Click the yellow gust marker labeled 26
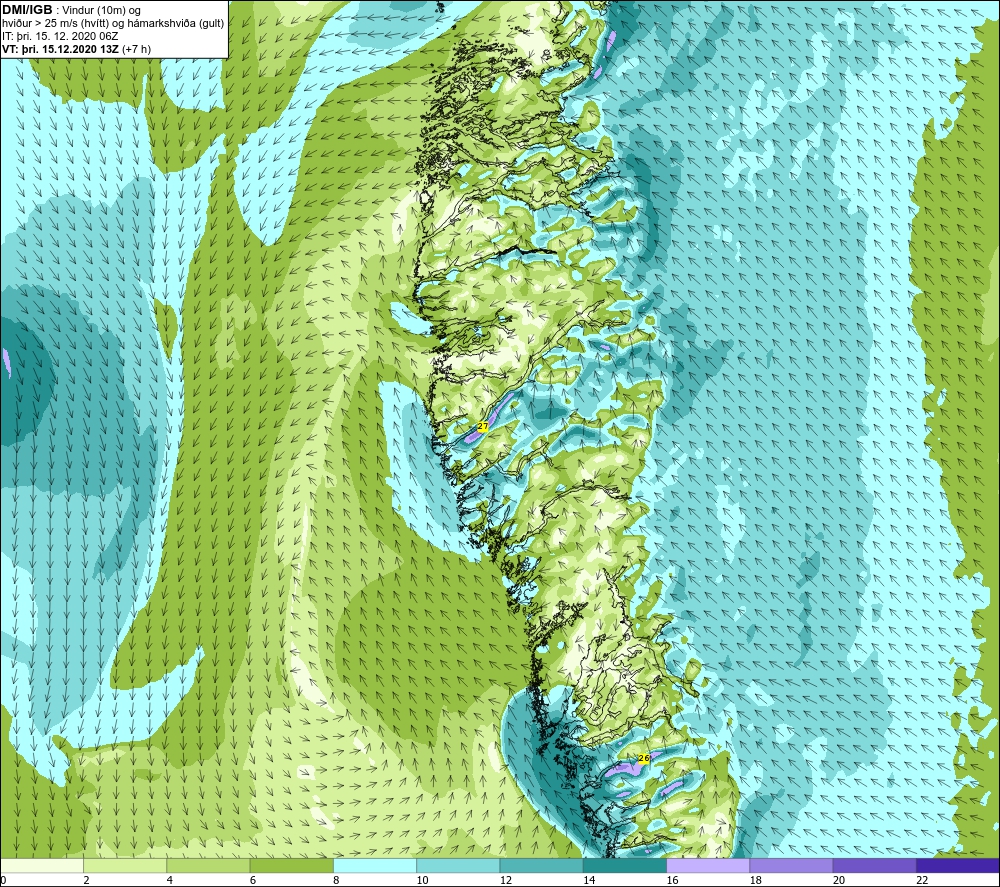Screen dimensions: 1000x887 coord(643,758)
